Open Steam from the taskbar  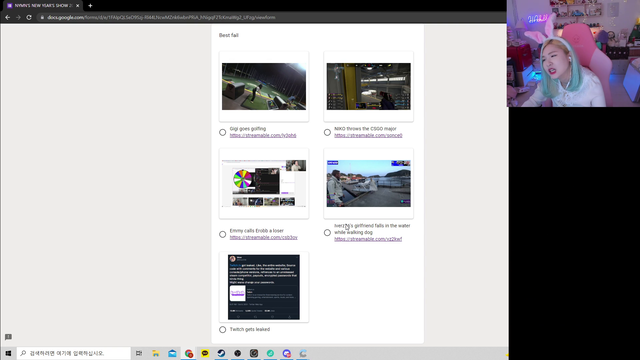pyautogui.click(x=221, y=353)
